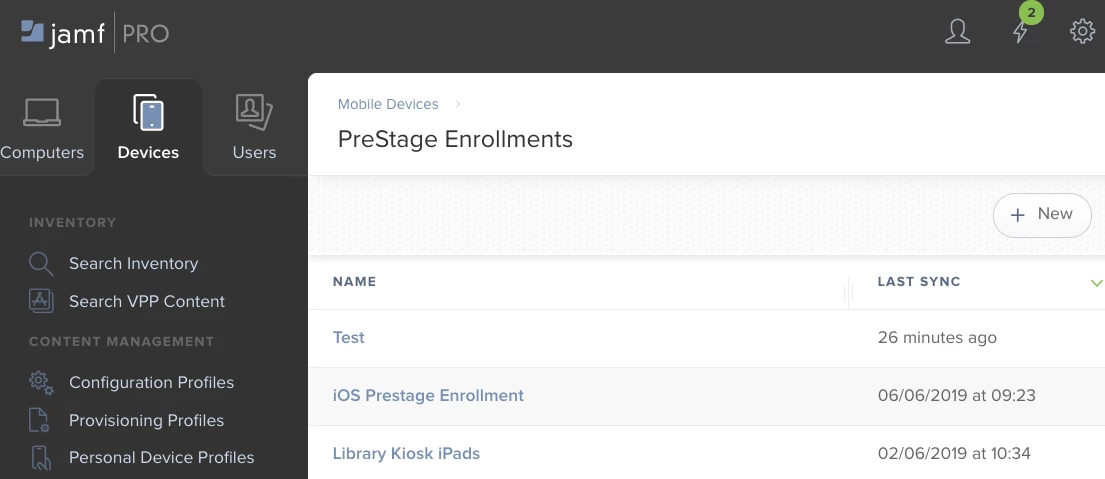Open Library Kiosk iPads enrollment
Viewport: 1105px width, 479px height.
pos(407,453)
